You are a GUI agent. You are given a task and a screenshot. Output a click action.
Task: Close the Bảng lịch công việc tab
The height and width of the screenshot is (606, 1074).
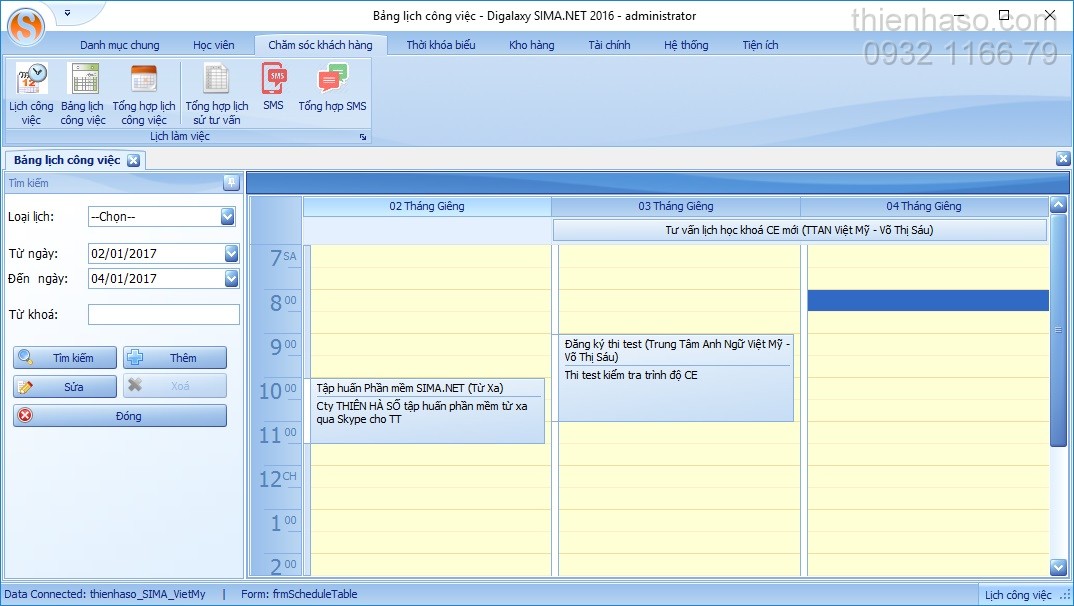133,160
